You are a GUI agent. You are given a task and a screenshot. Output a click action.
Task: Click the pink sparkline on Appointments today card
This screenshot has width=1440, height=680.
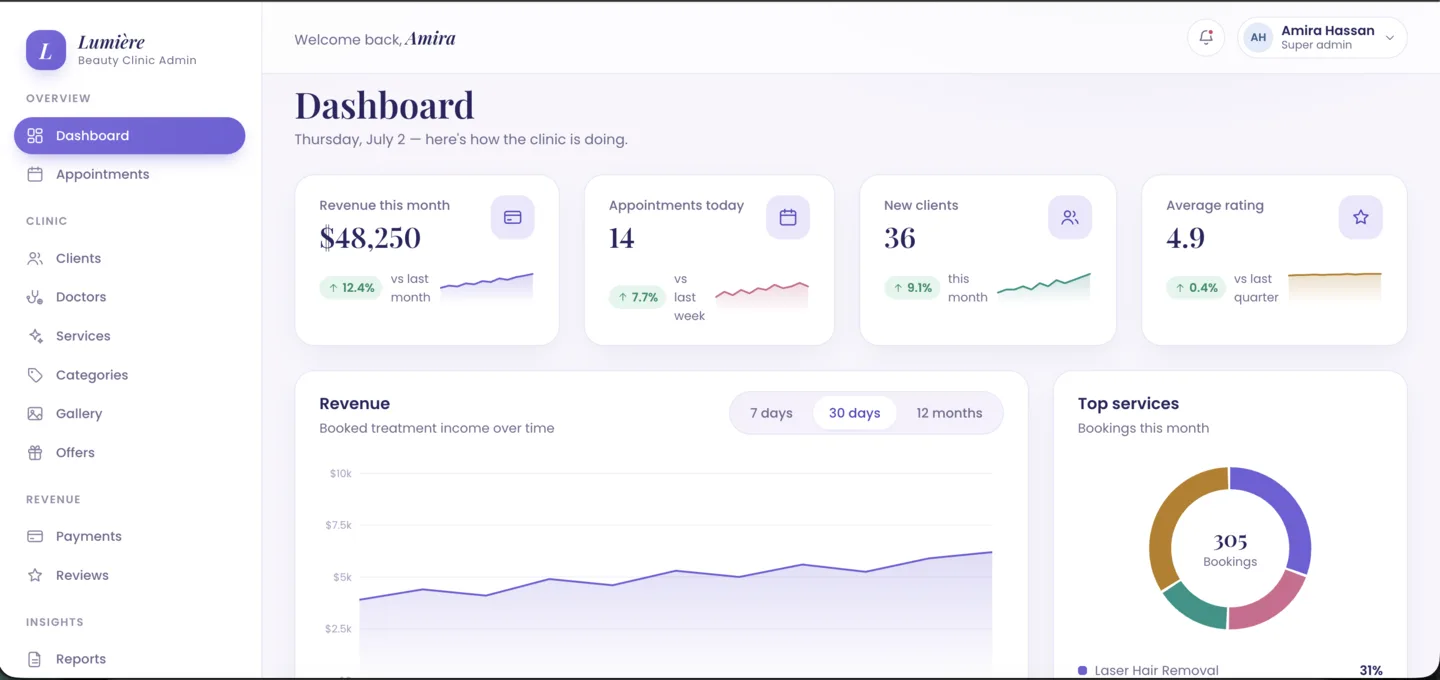pos(762,296)
